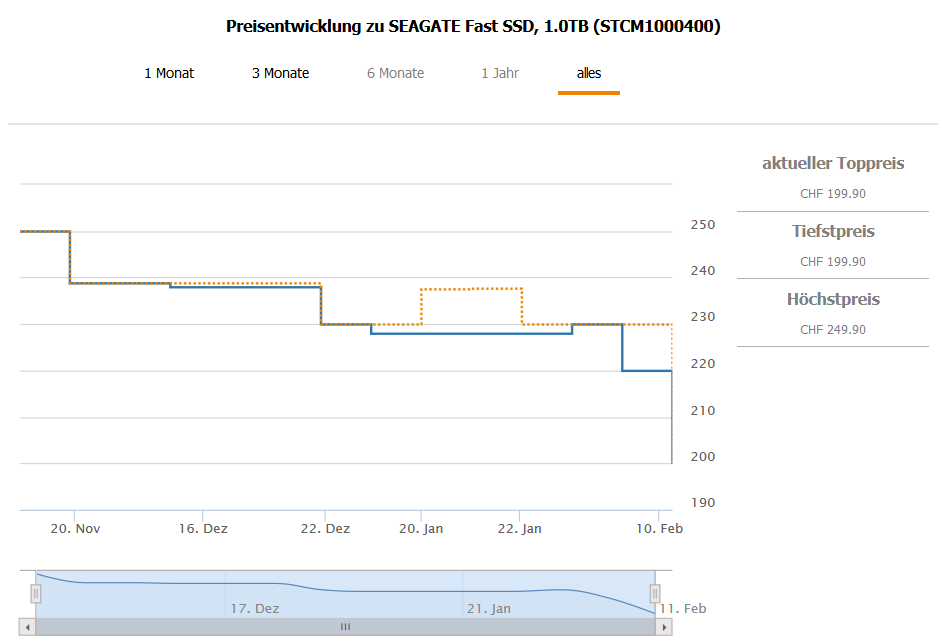938x644 pixels.
Task: Click the 20. Nov x-axis label
Action: (x=75, y=528)
